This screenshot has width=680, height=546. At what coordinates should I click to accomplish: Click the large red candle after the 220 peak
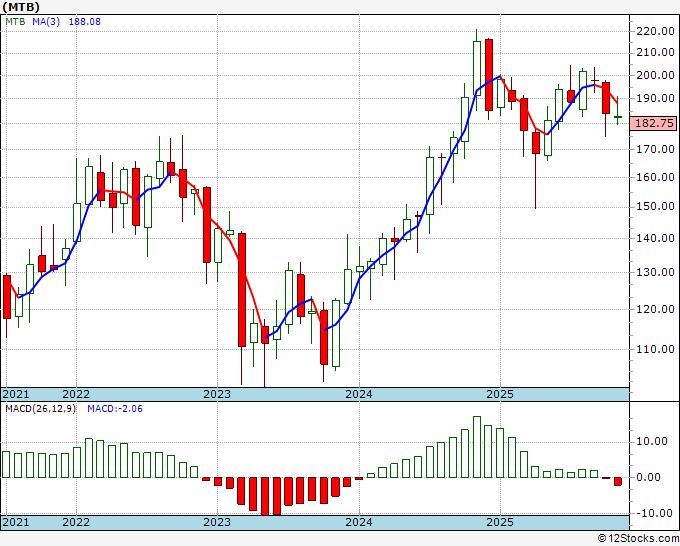click(489, 75)
